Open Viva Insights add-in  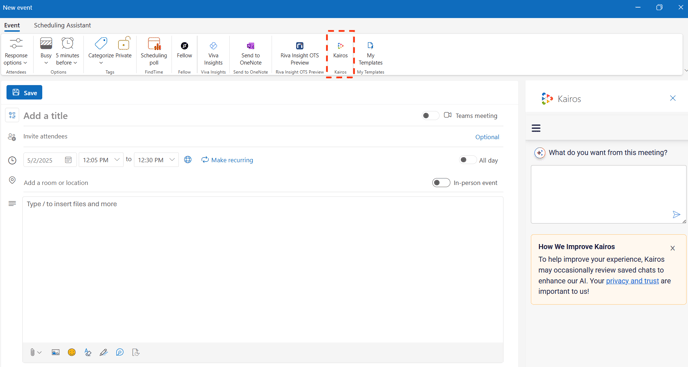coord(213,53)
